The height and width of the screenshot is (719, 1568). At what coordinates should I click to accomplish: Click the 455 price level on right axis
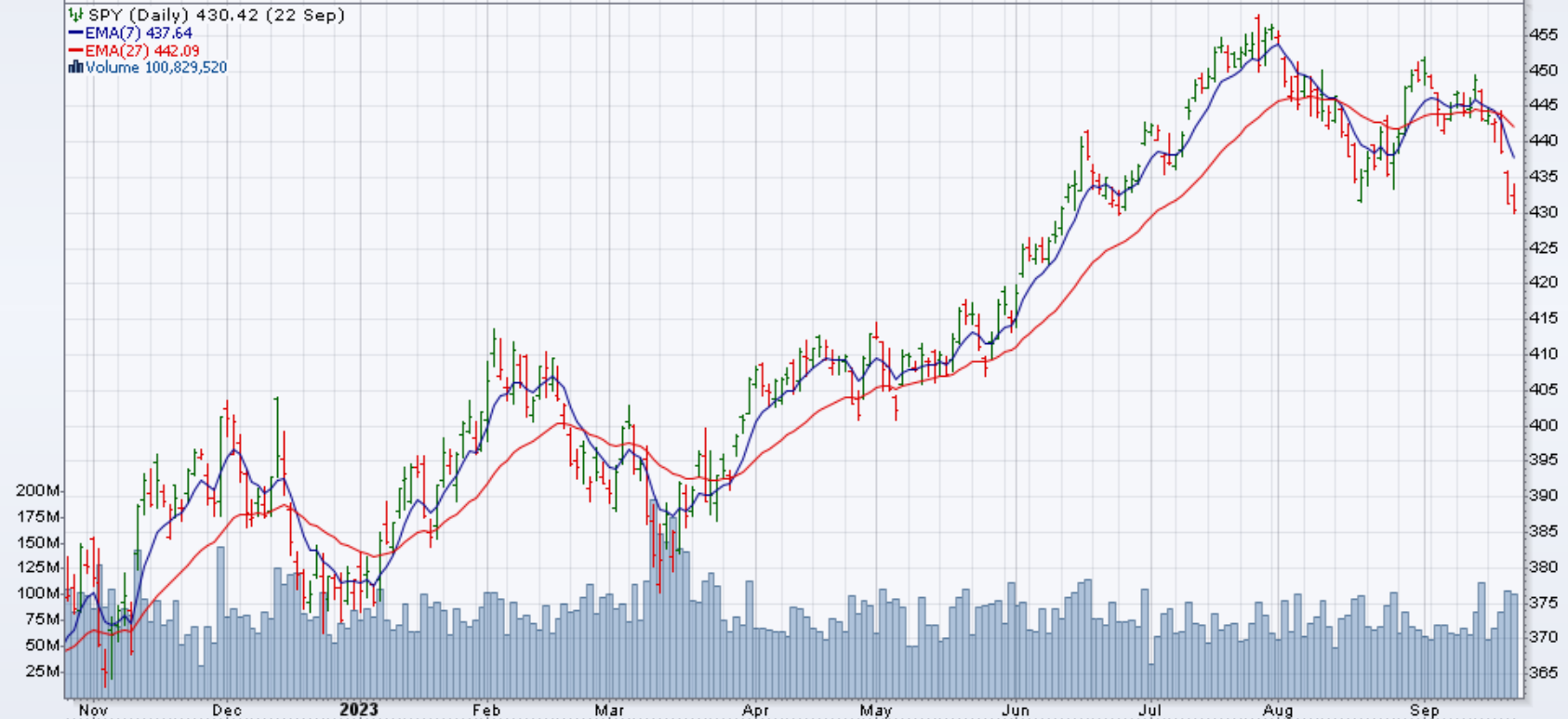coord(1543,34)
